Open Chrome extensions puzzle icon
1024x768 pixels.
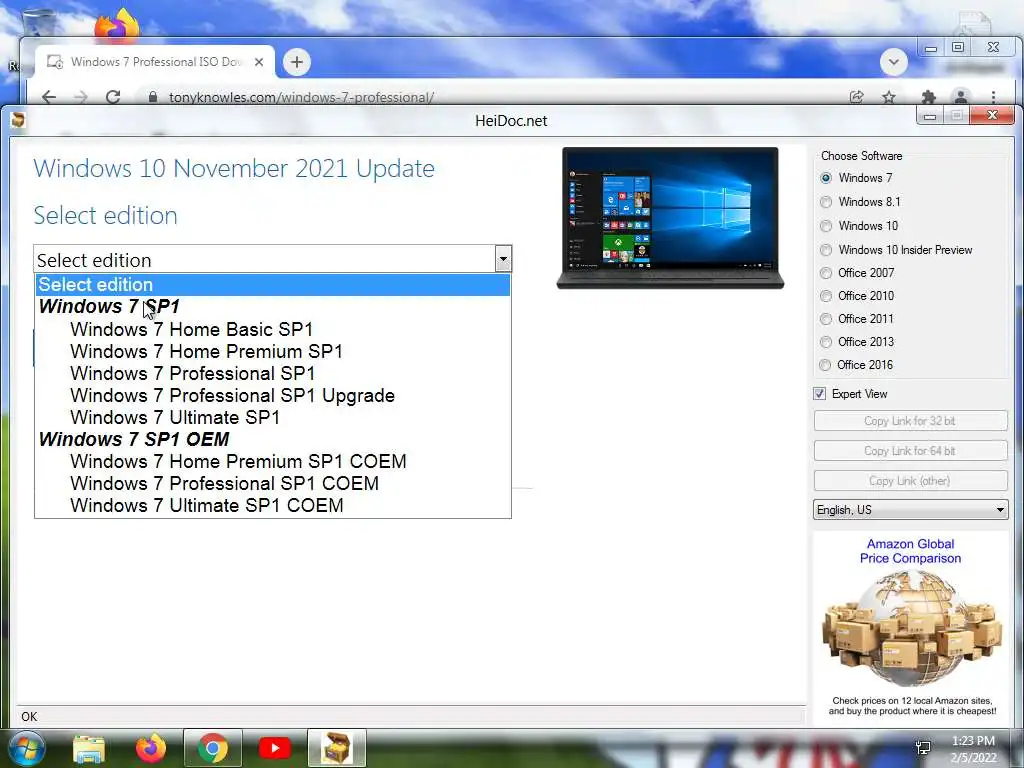(x=928, y=97)
